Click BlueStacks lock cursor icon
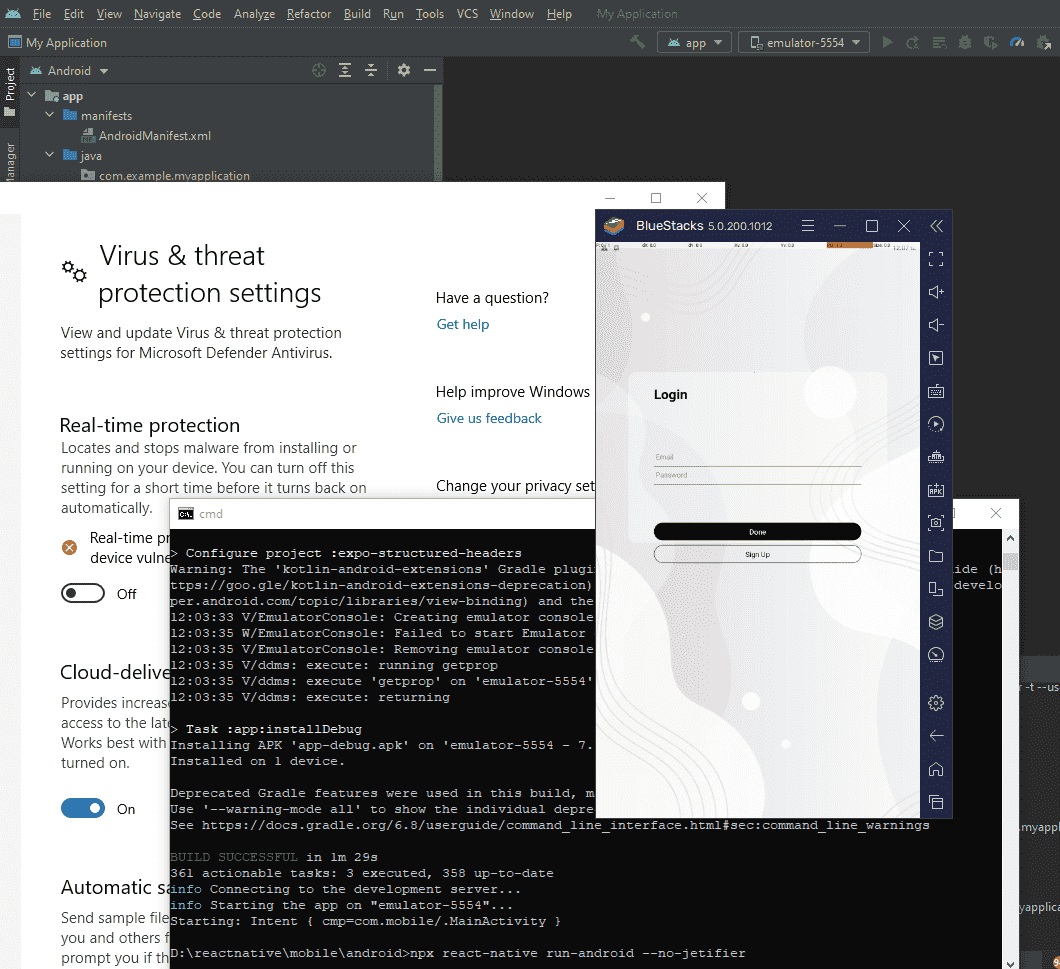Image resolution: width=1060 pixels, height=969 pixels. click(936, 358)
